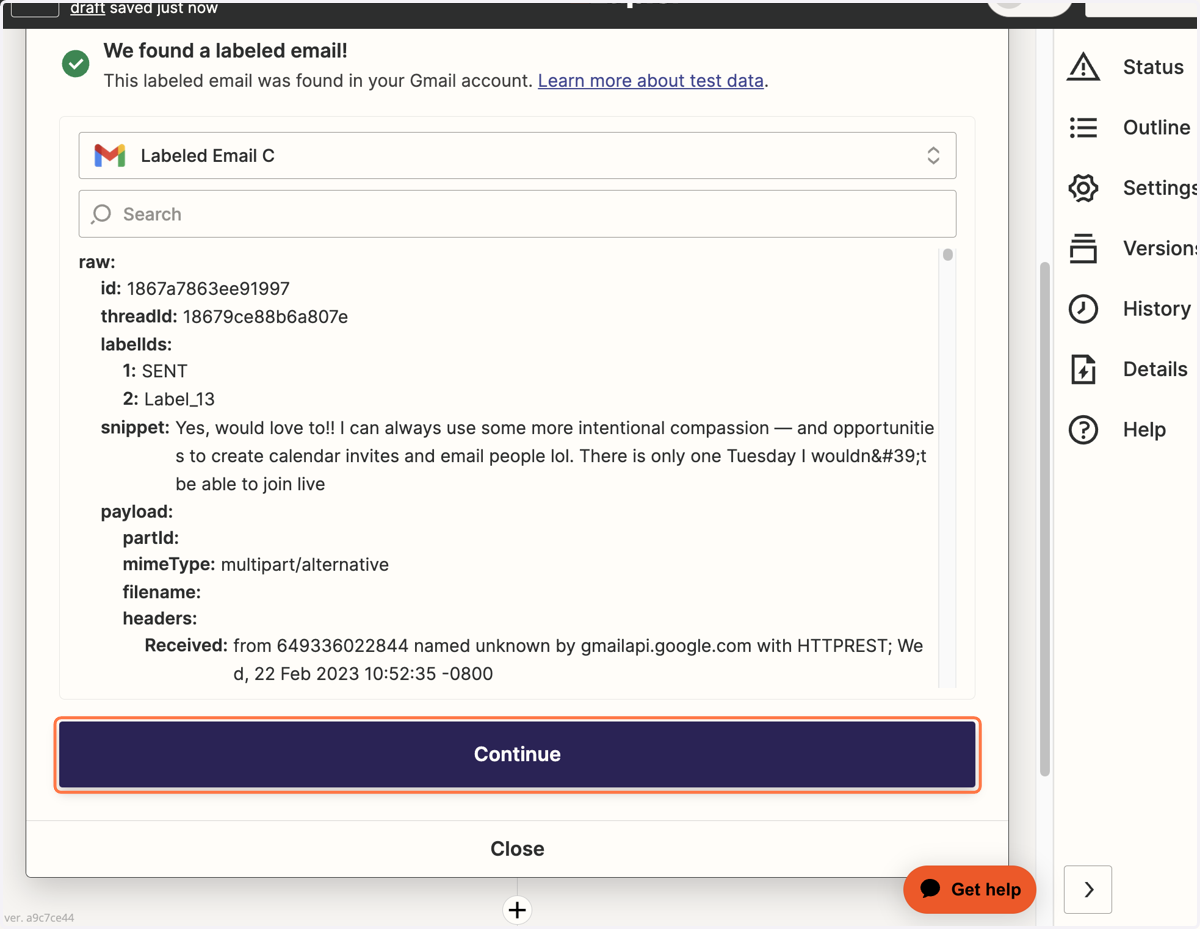This screenshot has width=1200, height=929.
Task: Expand the Labeled Email C dropdown
Action: (517, 155)
